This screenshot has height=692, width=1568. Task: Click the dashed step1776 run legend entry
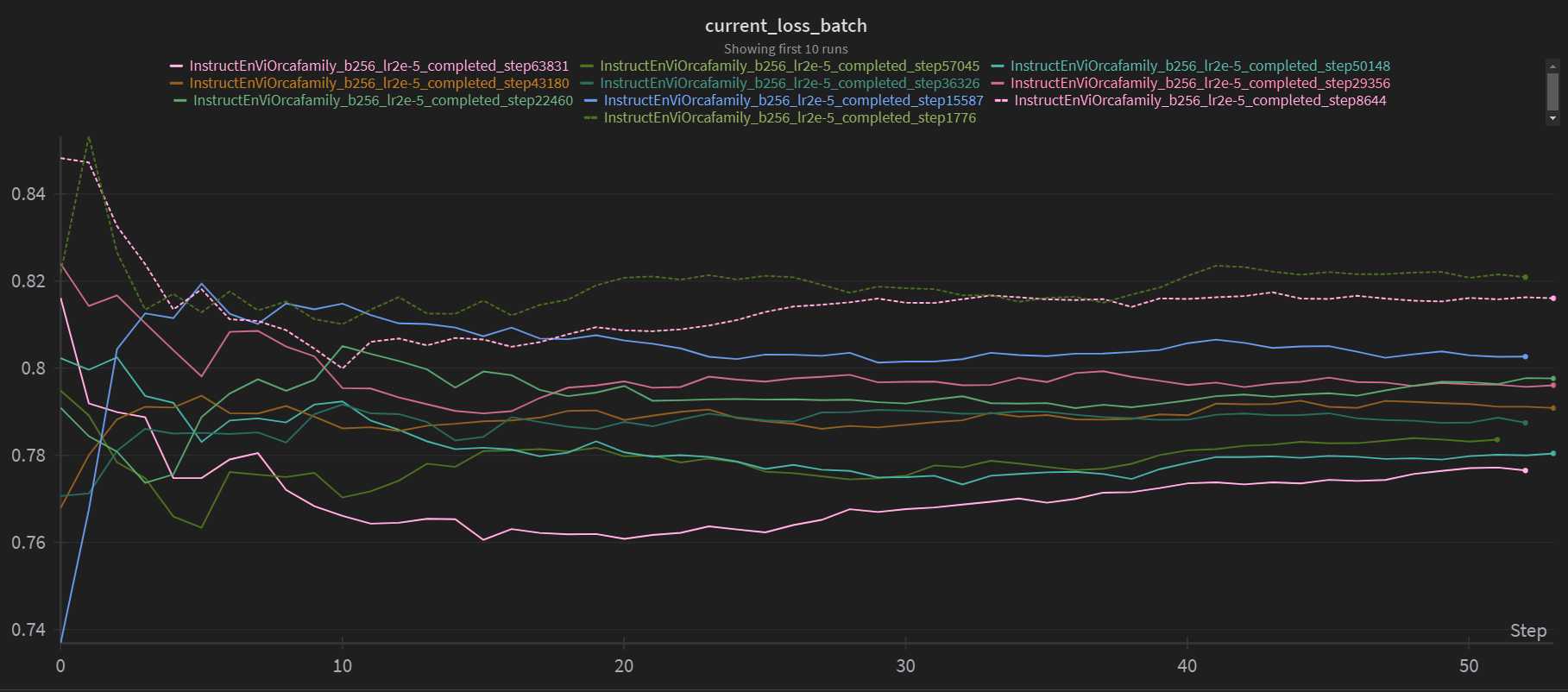[x=790, y=117]
